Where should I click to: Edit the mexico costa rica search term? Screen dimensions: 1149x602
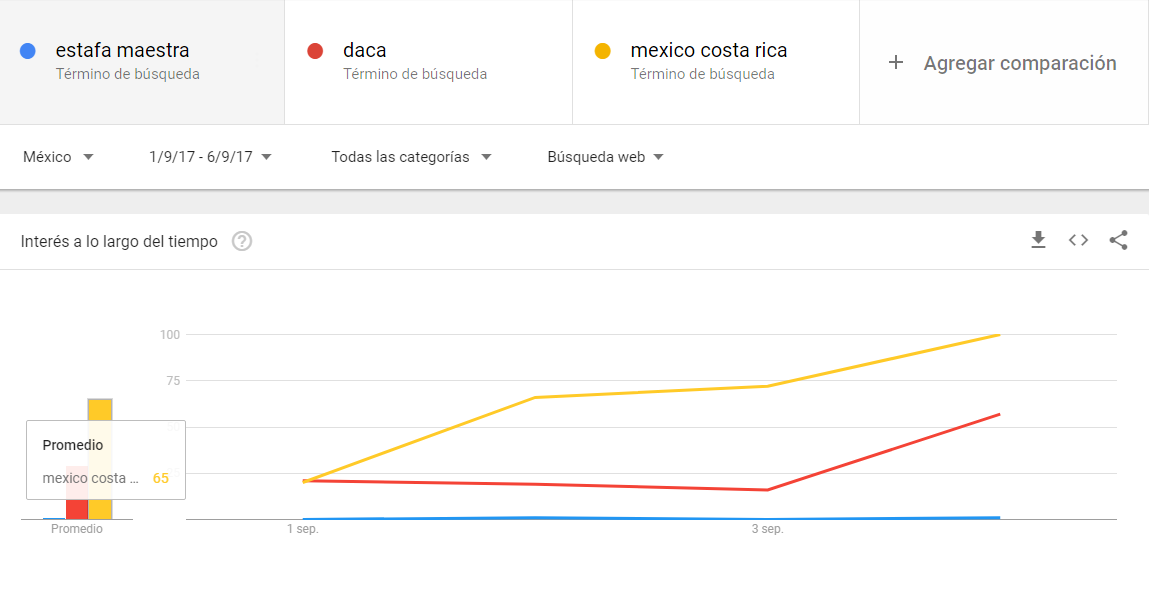(709, 50)
